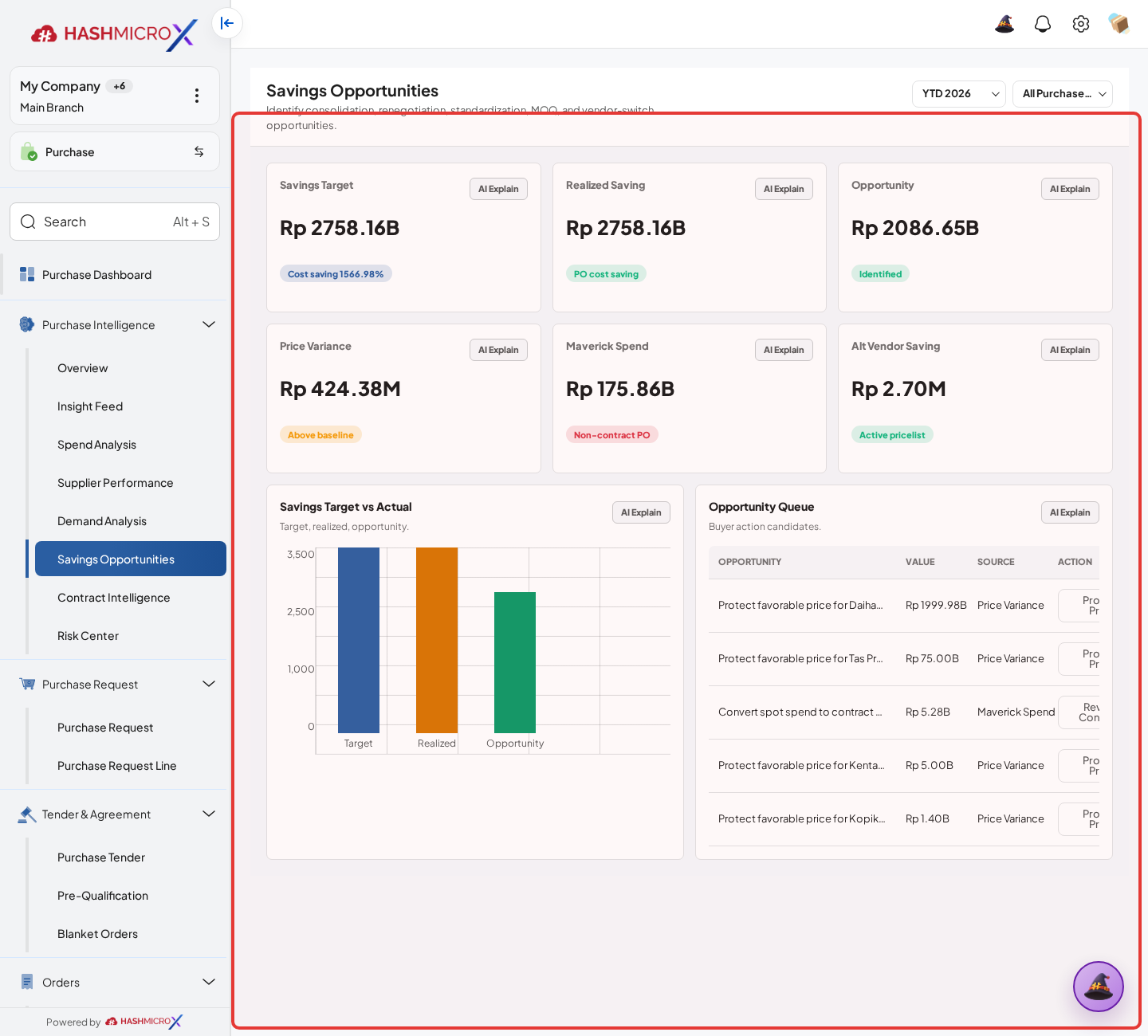The image size is (1148, 1036).
Task: Click the Cost saving 1566.98% badge
Action: coord(336,273)
